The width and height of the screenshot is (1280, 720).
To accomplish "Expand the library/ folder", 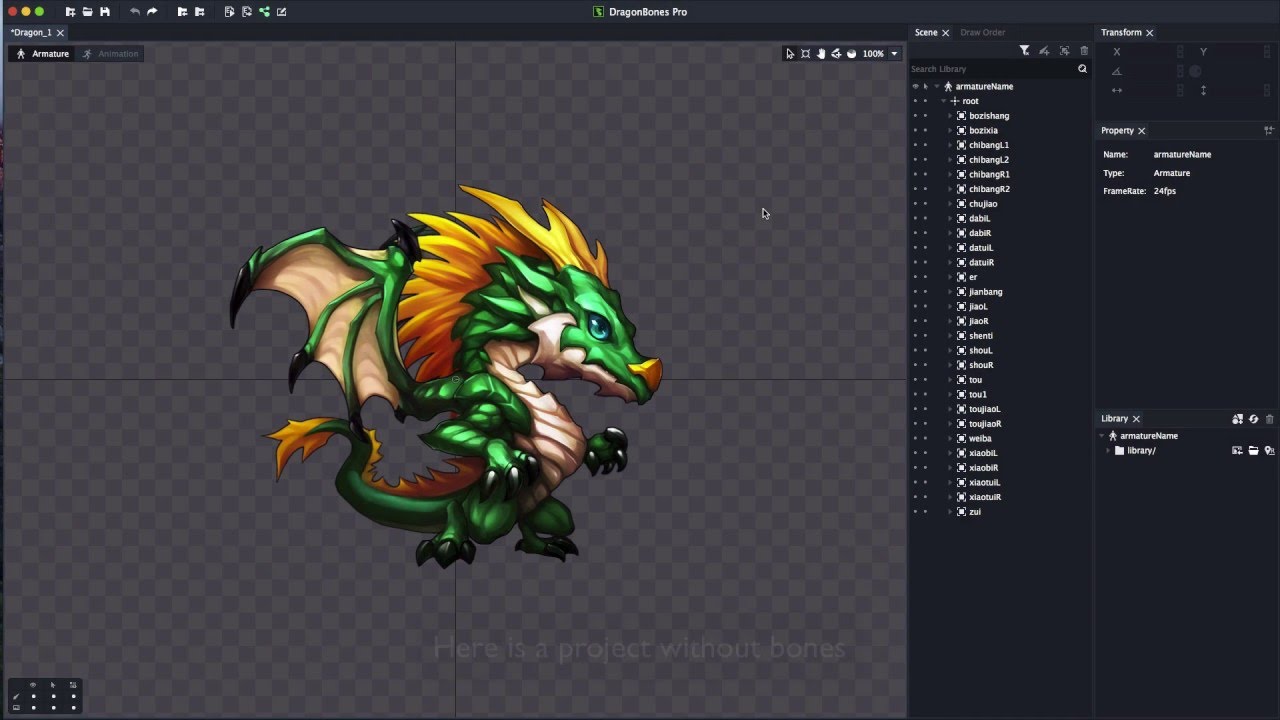I will pyautogui.click(x=1108, y=451).
